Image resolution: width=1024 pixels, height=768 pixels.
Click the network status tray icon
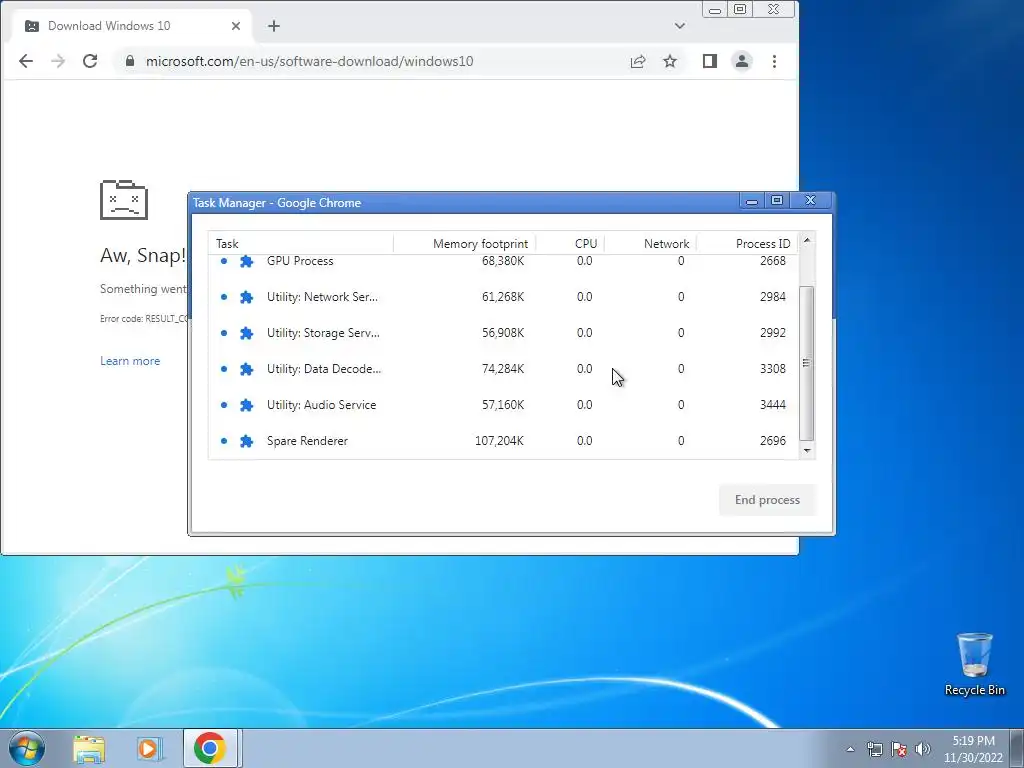[x=874, y=749]
